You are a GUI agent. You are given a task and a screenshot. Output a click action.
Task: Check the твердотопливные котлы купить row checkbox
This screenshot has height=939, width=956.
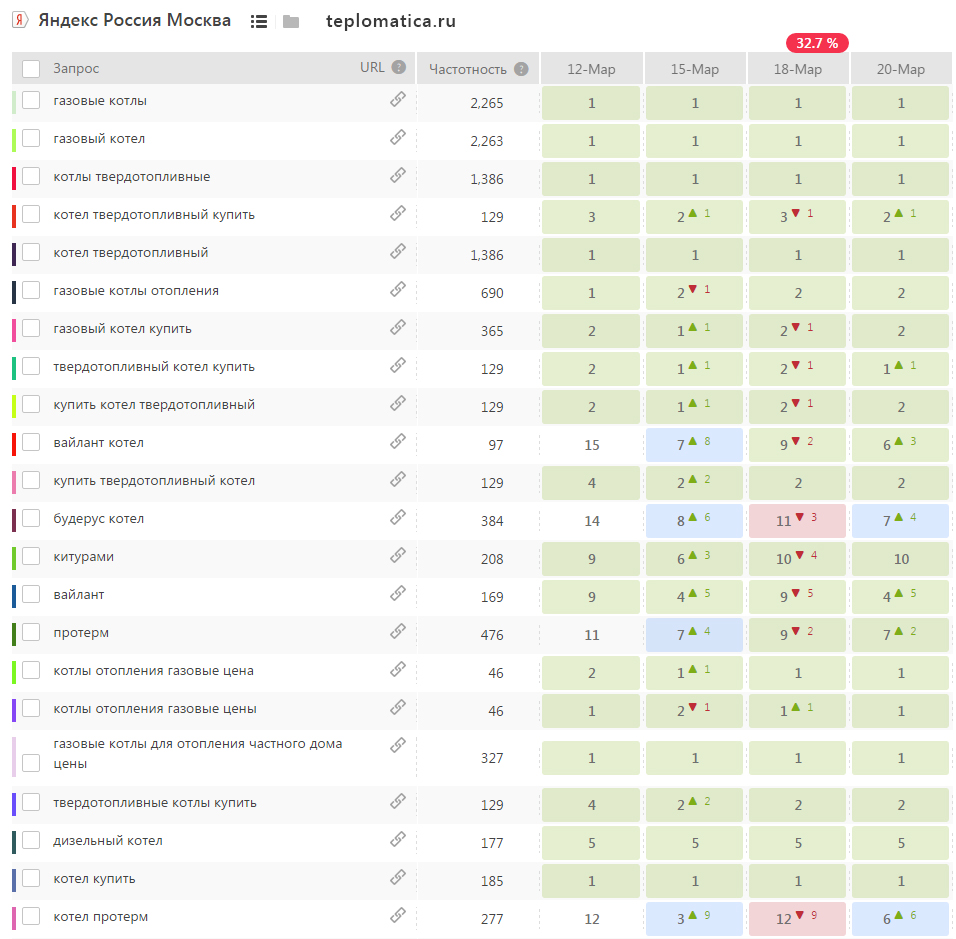(x=31, y=802)
